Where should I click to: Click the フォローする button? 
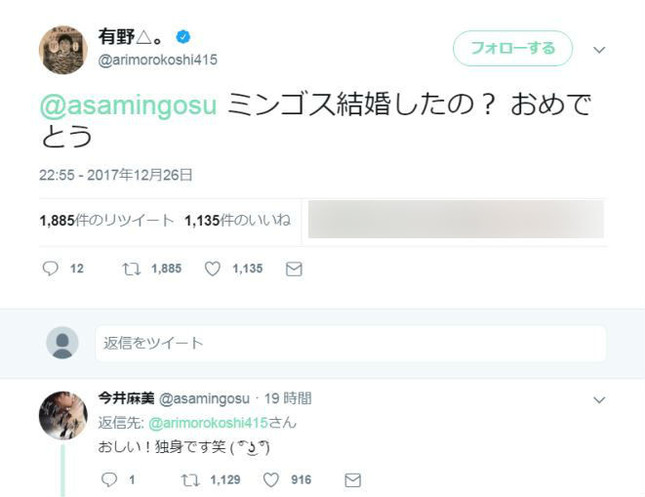(x=513, y=48)
